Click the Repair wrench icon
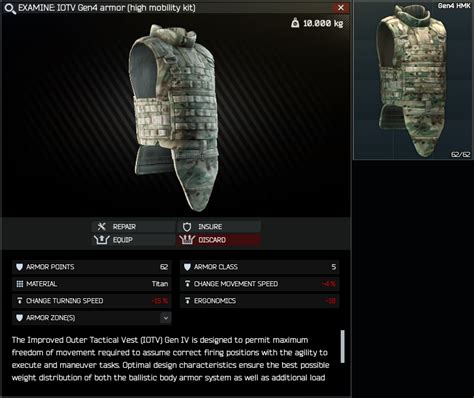The height and width of the screenshot is (398, 474). point(101,227)
